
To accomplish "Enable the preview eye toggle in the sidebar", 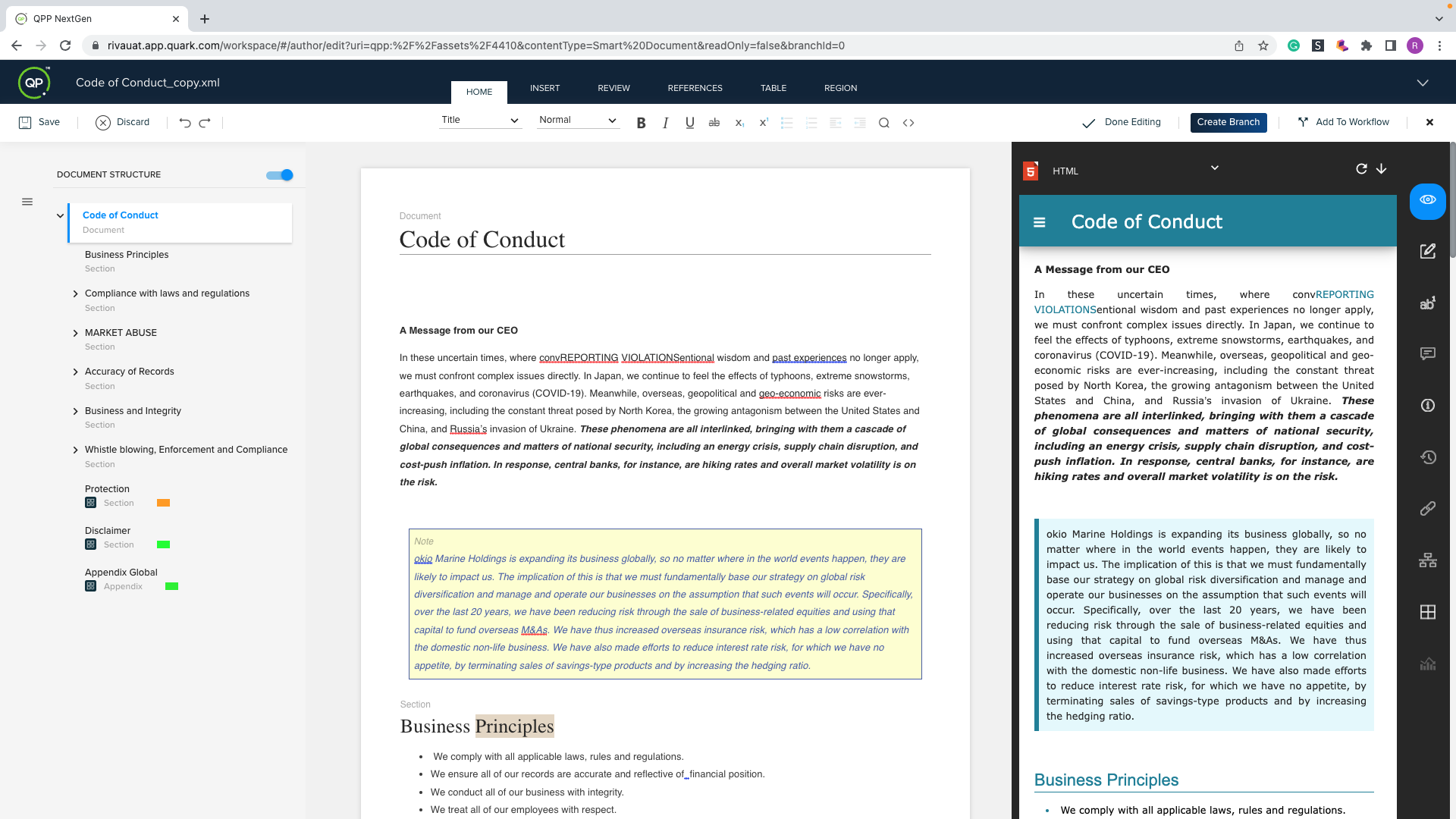I will click(1428, 199).
